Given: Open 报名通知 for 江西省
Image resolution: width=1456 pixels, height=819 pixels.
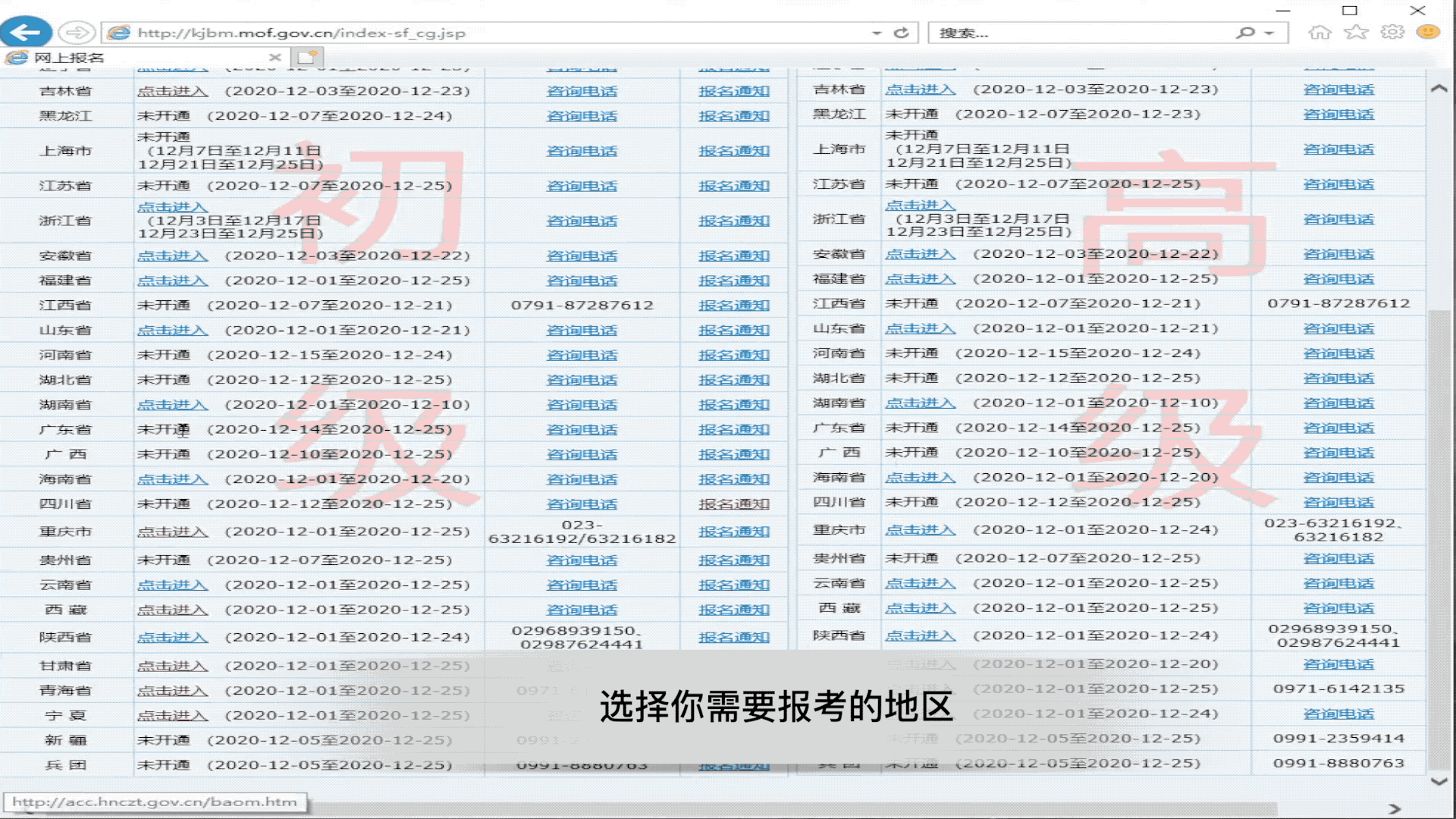Looking at the screenshot, I should 733,305.
